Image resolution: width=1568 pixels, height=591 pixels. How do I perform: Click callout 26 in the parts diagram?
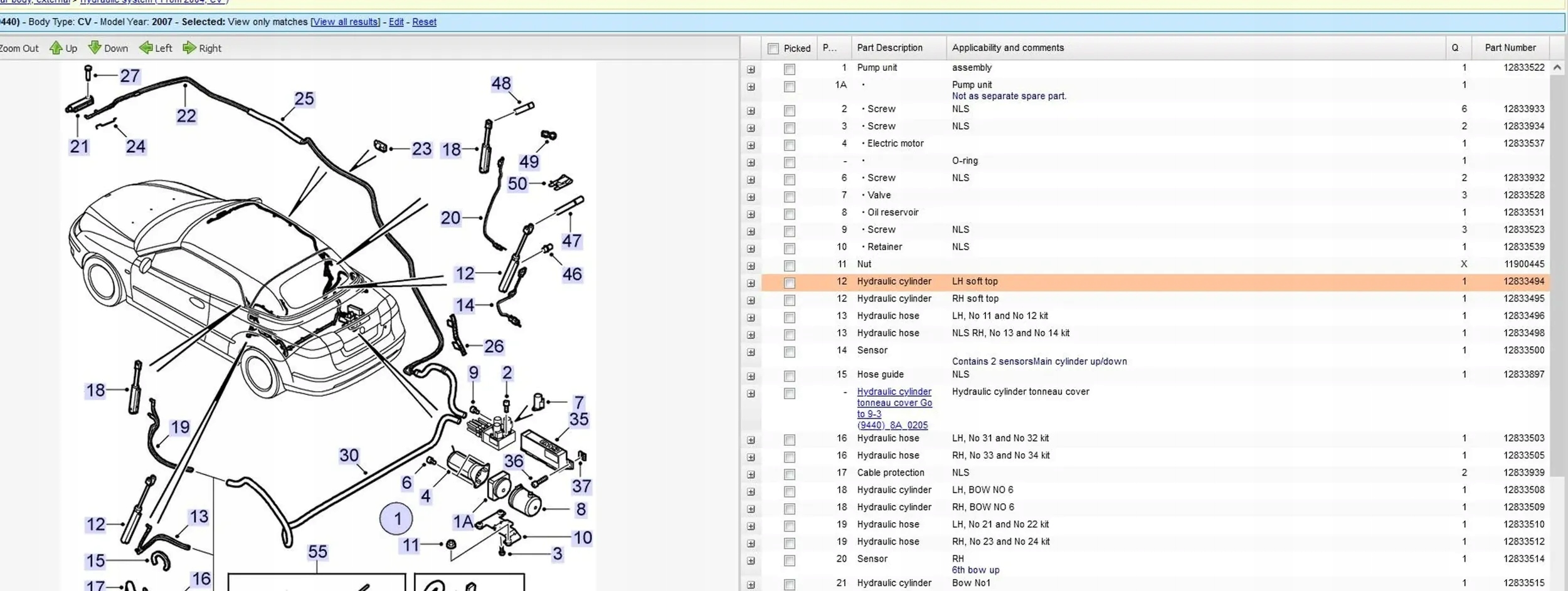[494, 346]
